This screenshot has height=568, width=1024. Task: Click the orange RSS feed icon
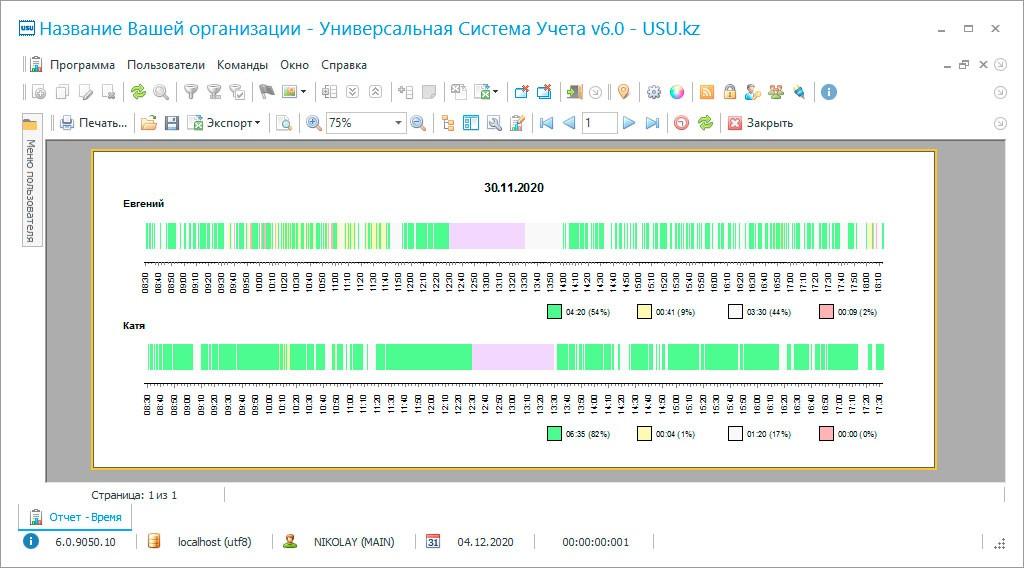707,92
